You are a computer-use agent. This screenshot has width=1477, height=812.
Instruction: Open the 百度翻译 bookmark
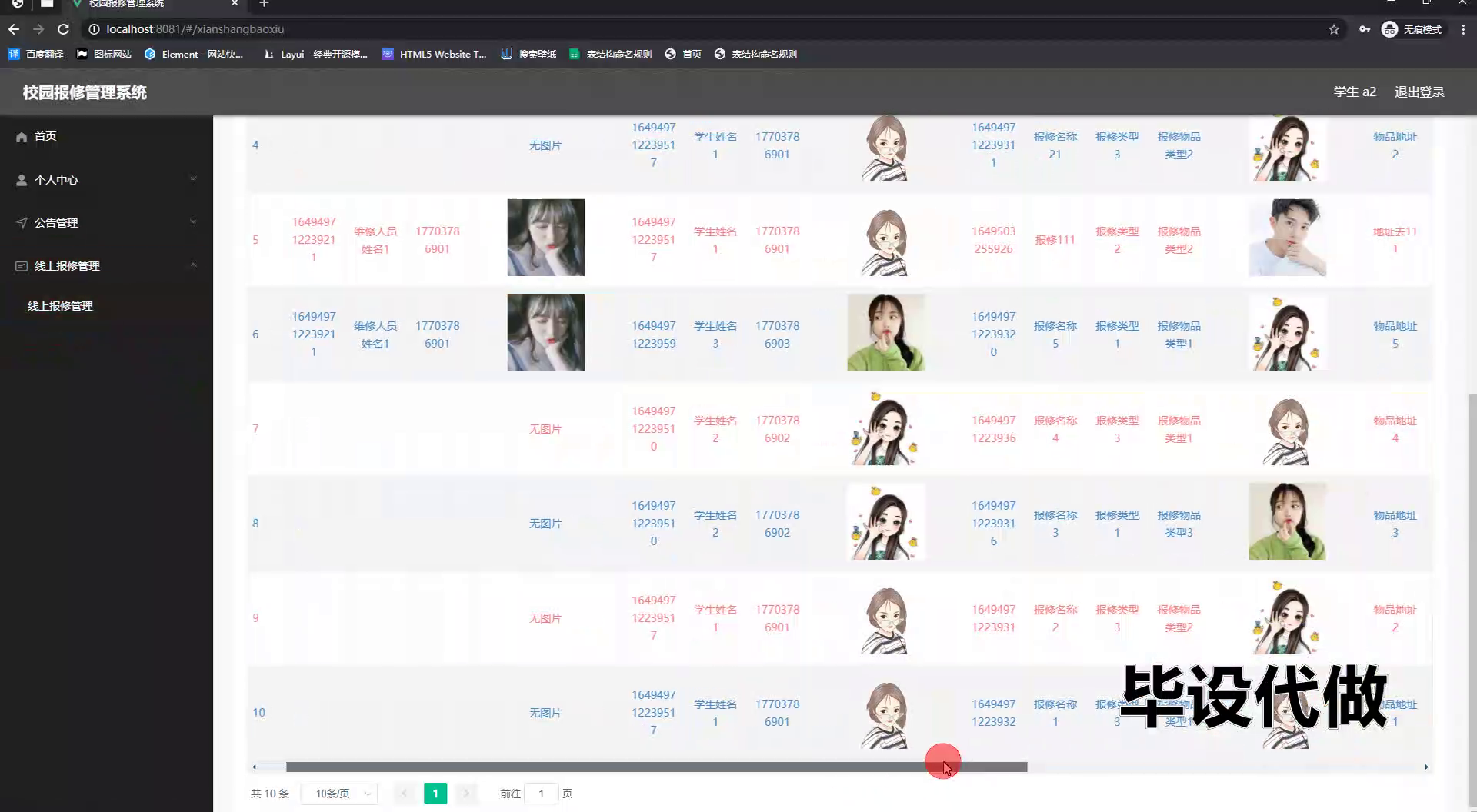point(36,54)
